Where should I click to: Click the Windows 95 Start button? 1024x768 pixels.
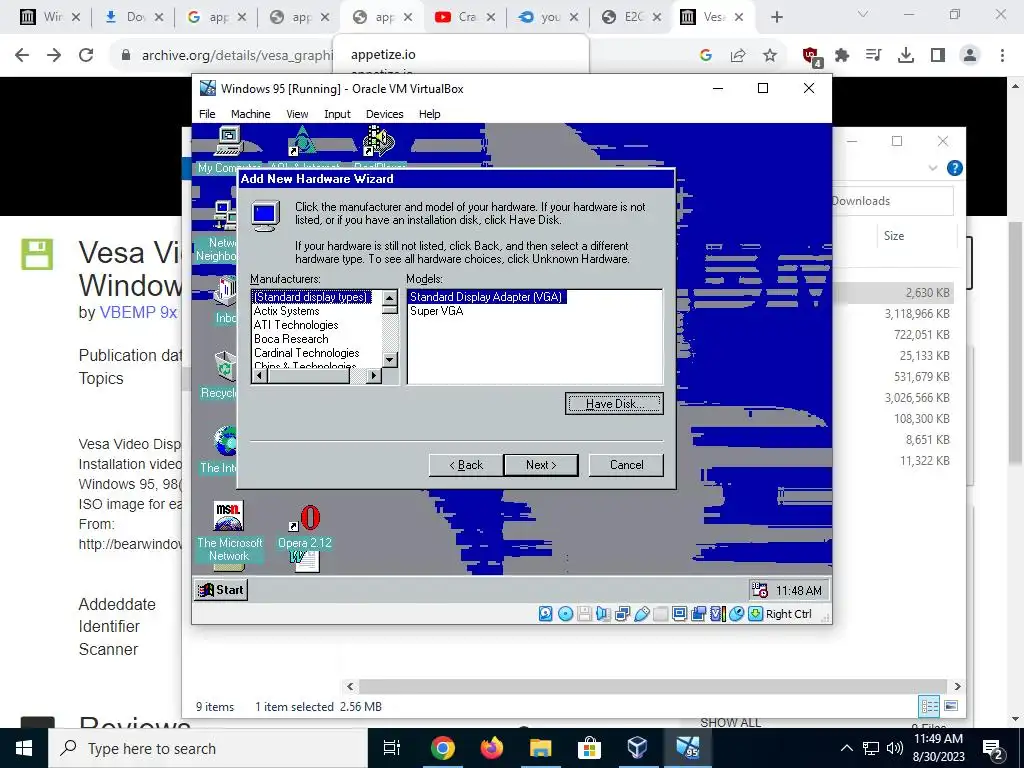[221, 590]
